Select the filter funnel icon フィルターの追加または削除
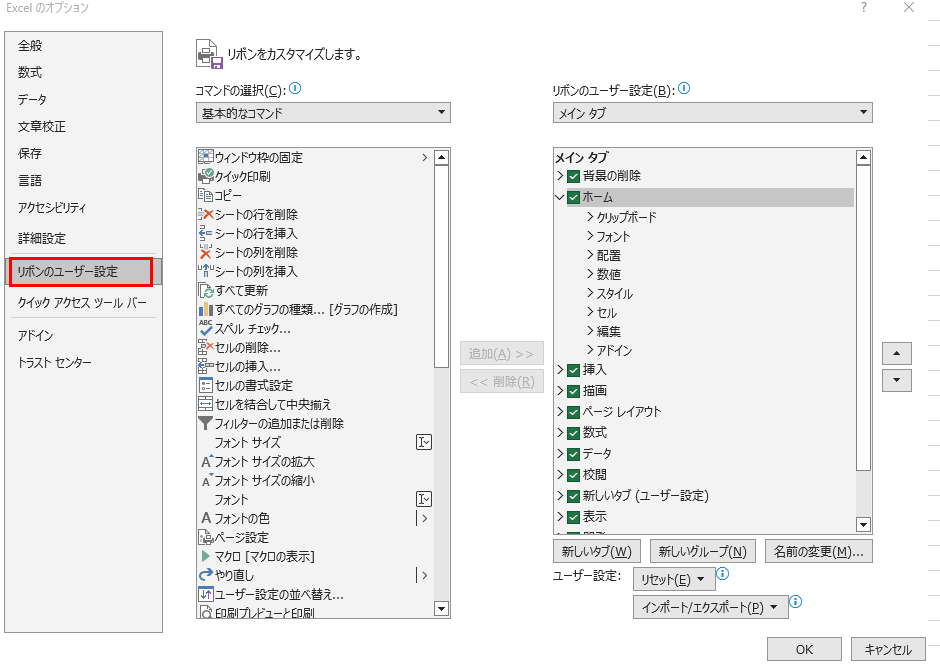940x664 pixels. point(206,423)
